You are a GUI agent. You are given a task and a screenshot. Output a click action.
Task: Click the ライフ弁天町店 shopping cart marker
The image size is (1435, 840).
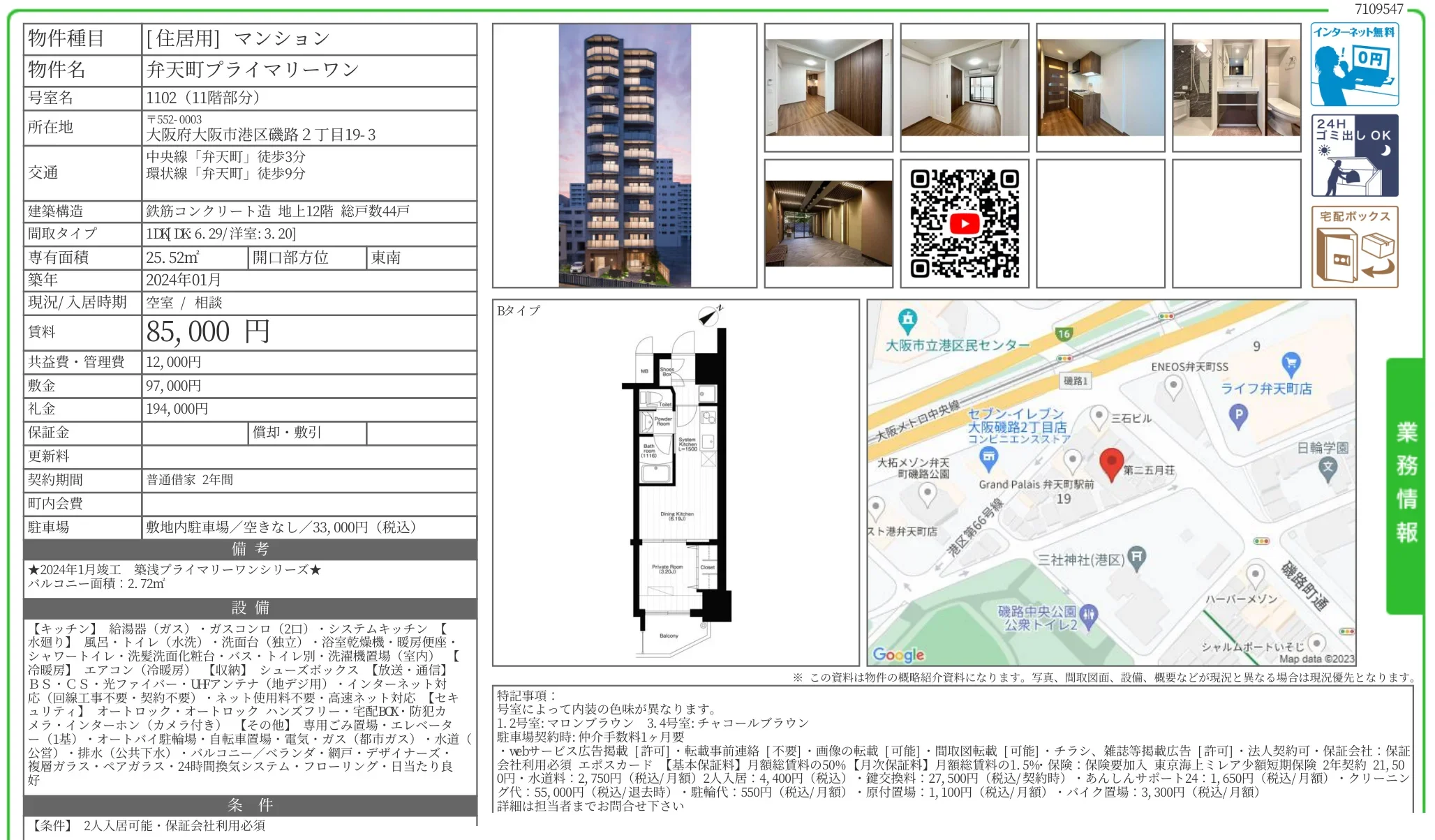(1291, 363)
